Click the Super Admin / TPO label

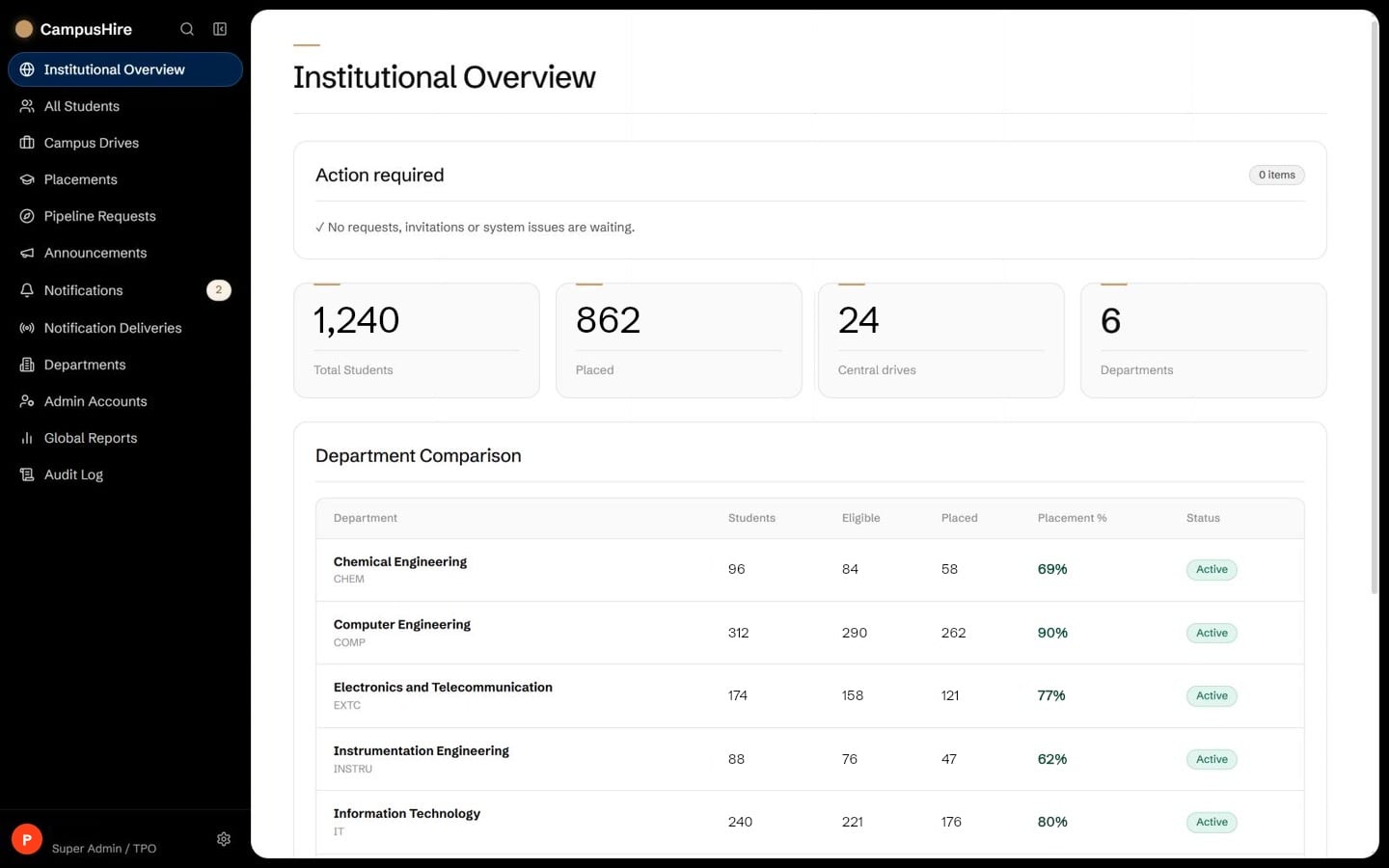coord(104,849)
